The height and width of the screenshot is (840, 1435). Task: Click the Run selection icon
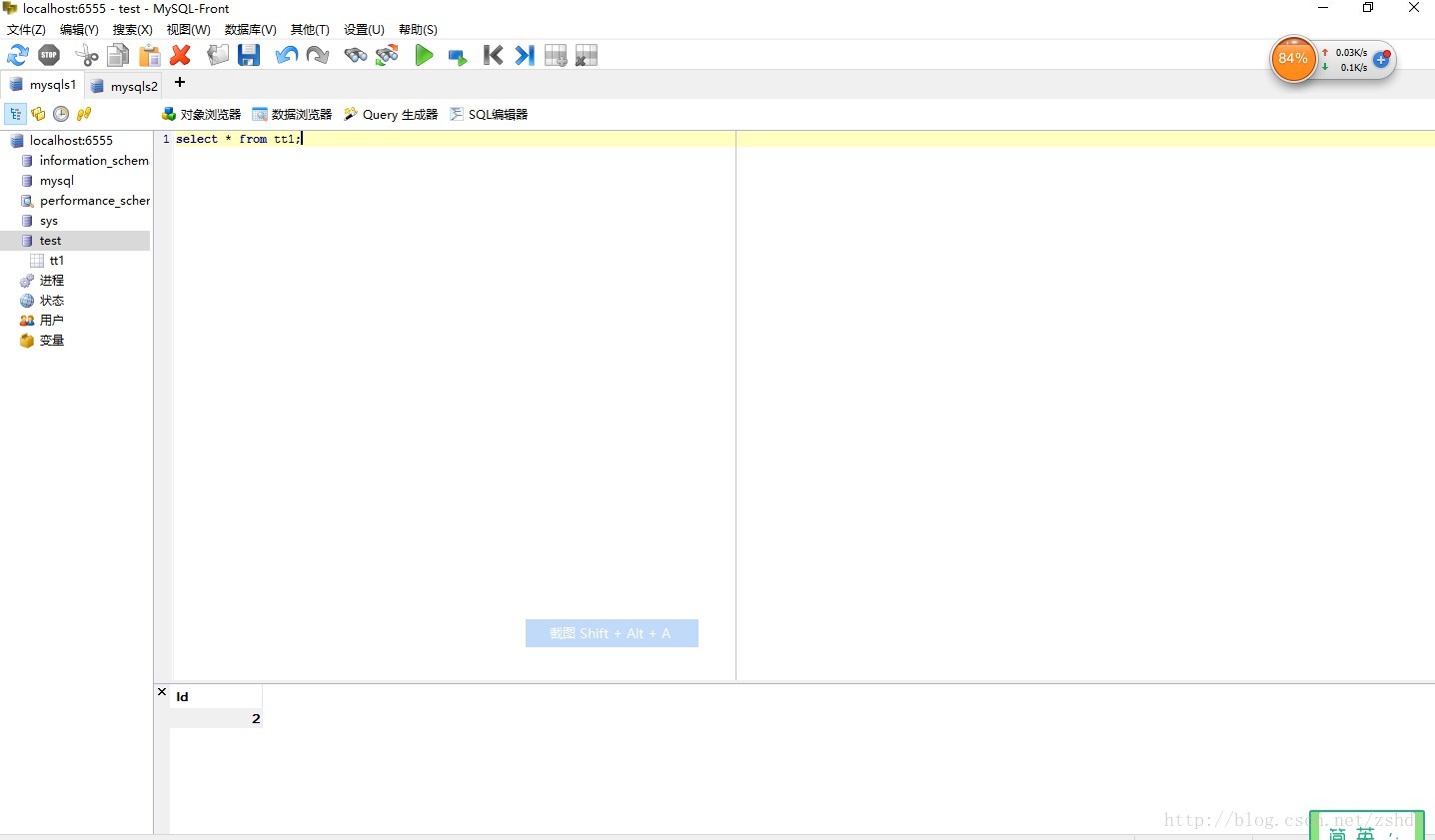pyautogui.click(x=457, y=56)
